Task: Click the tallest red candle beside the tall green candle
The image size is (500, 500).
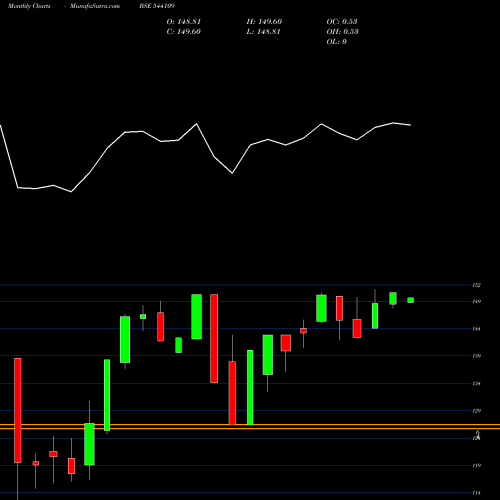Action: [x=214, y=338]
